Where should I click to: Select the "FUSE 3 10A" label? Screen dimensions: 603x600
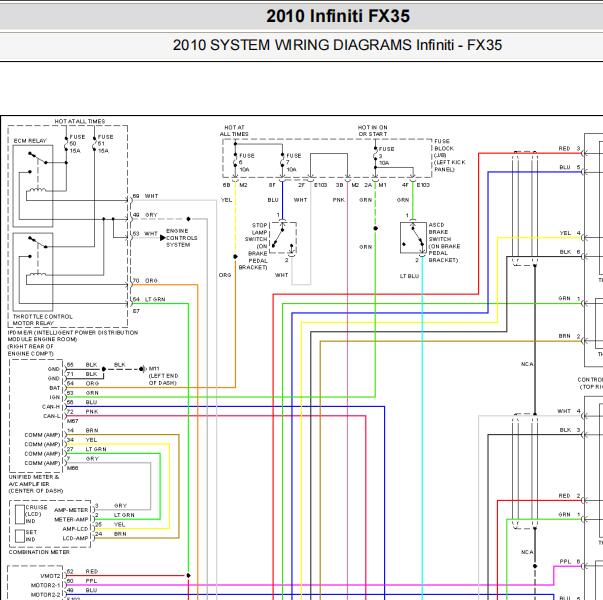point(386,156)
